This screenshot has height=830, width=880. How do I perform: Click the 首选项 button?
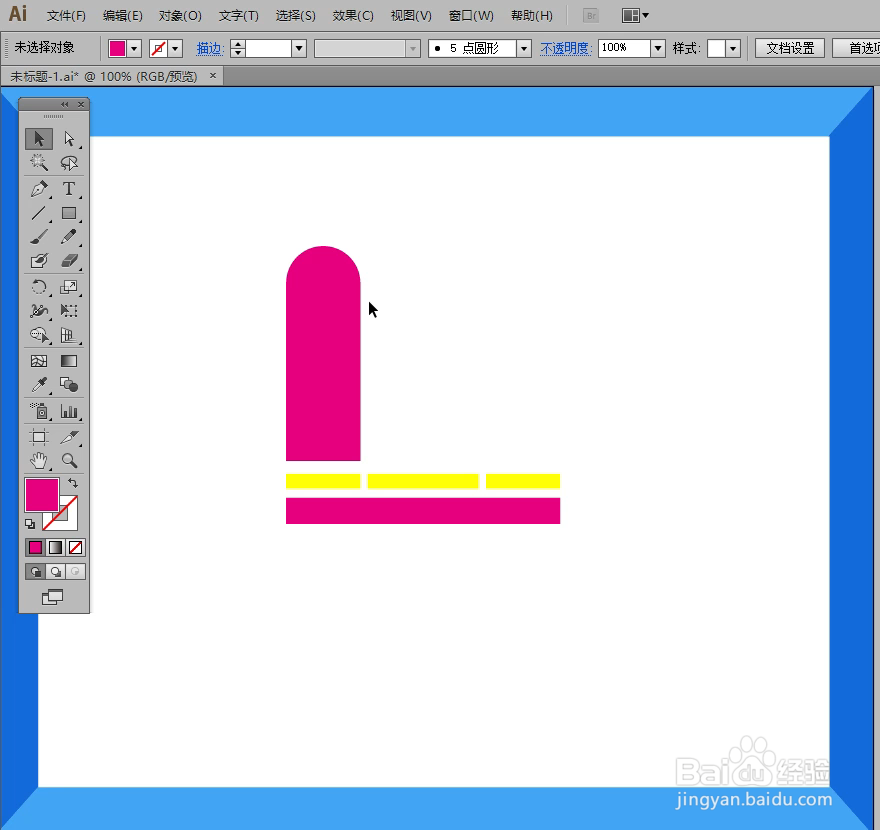(x=856, y=48)
